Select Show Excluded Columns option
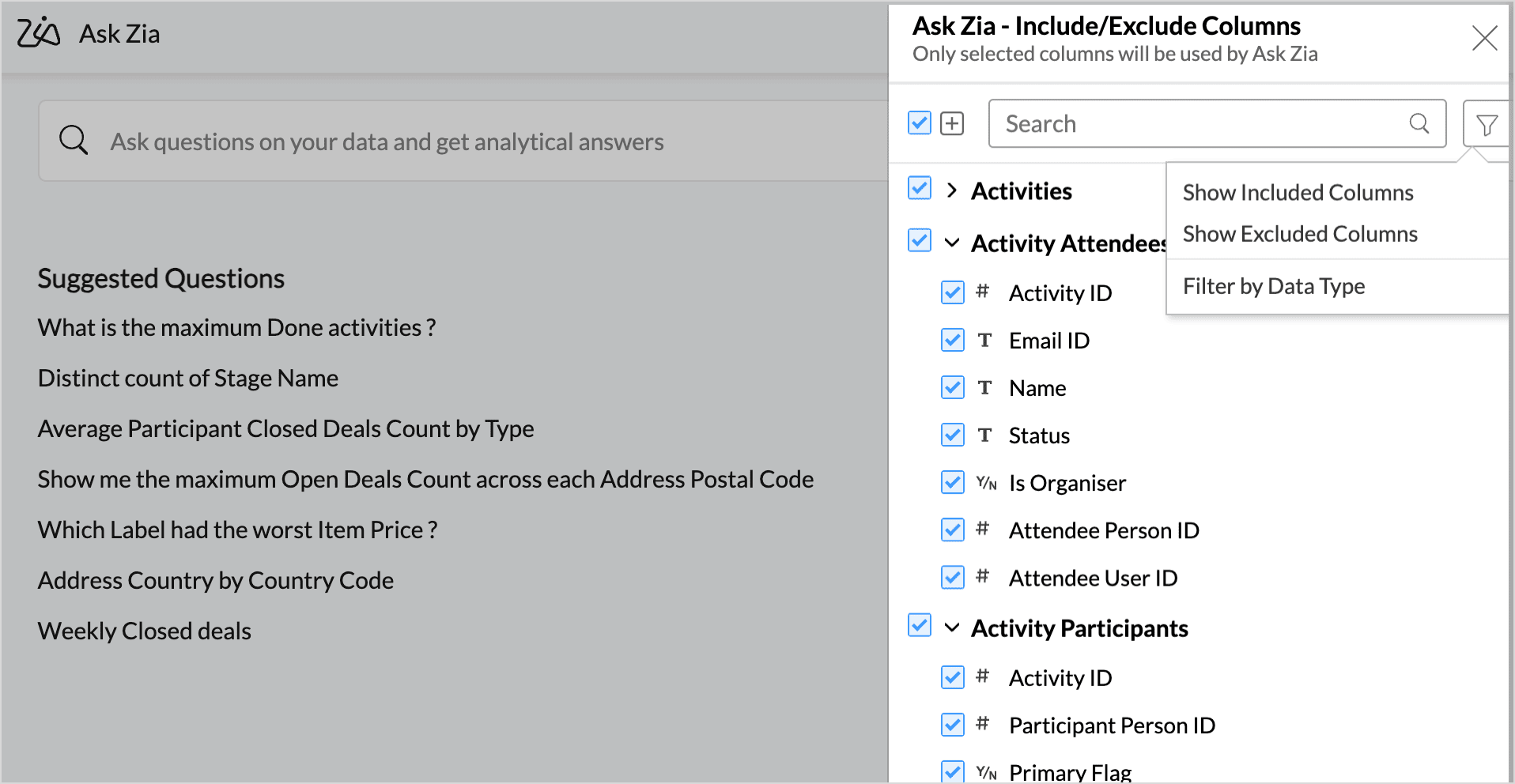Screen dimensions: 1515x784 1300,234
